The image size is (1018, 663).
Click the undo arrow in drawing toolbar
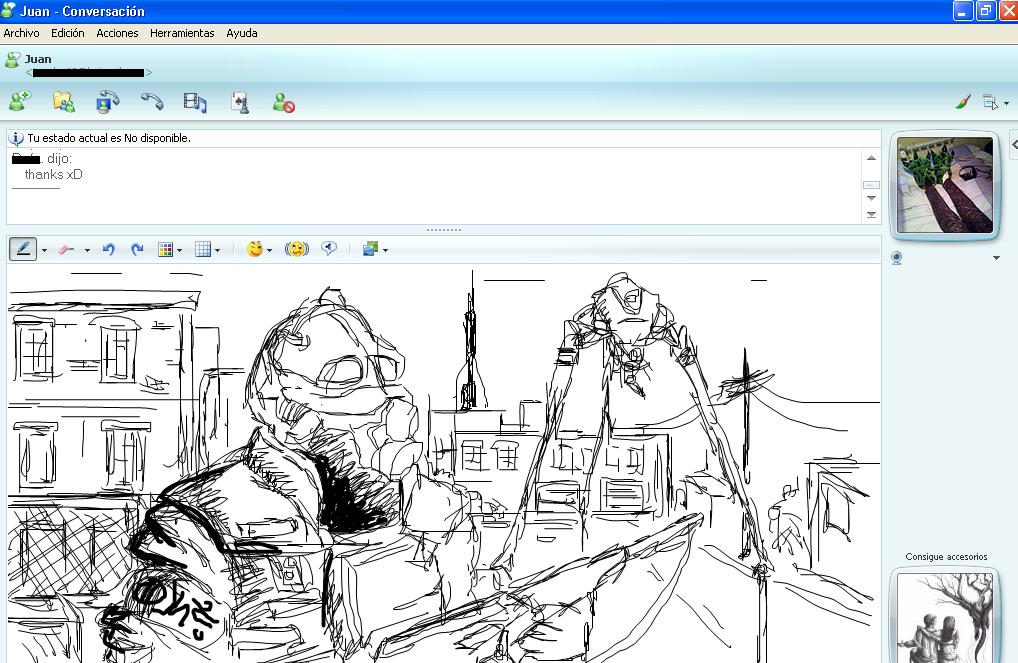108,249
